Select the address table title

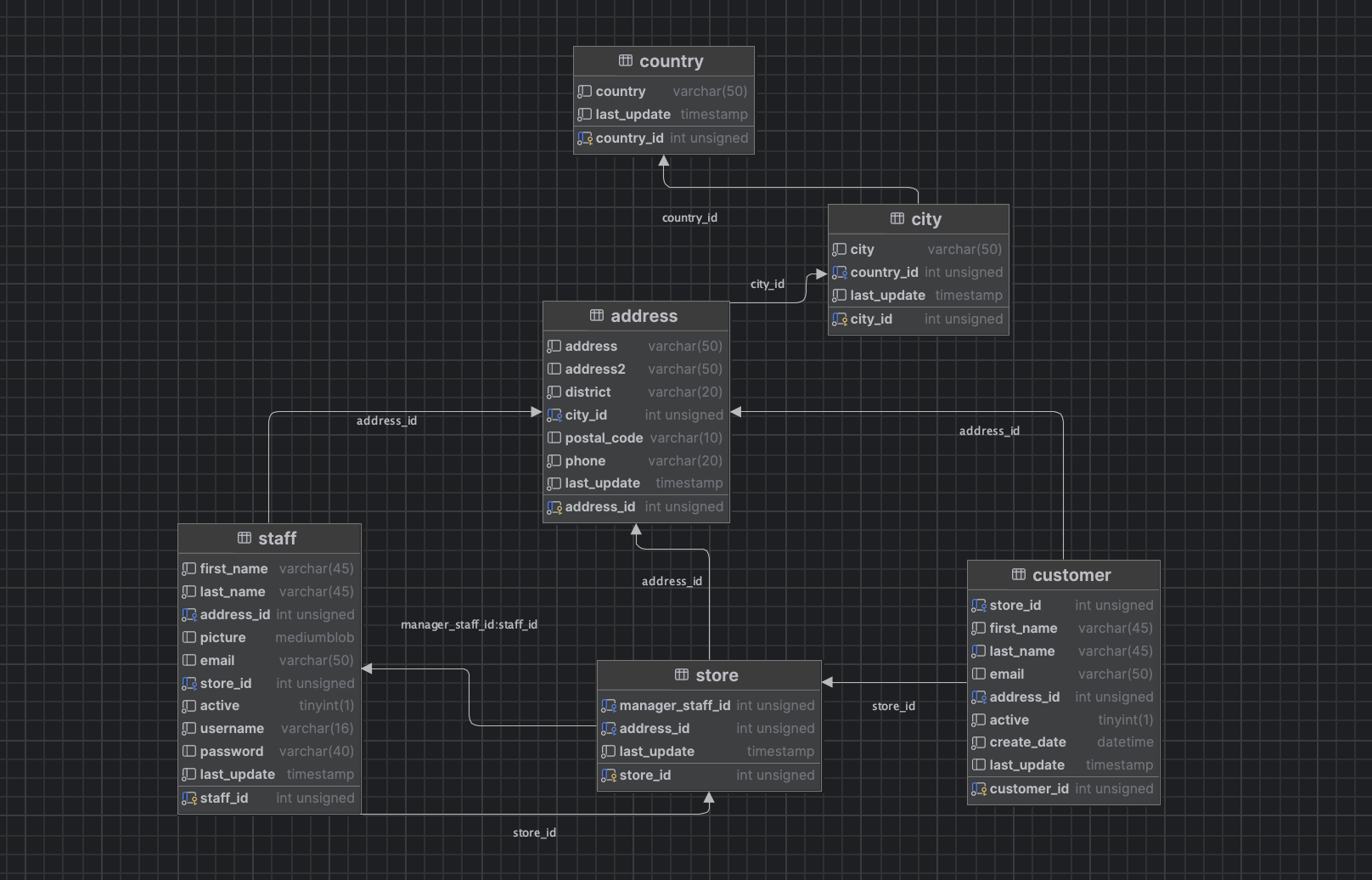(x=644, y=316)
